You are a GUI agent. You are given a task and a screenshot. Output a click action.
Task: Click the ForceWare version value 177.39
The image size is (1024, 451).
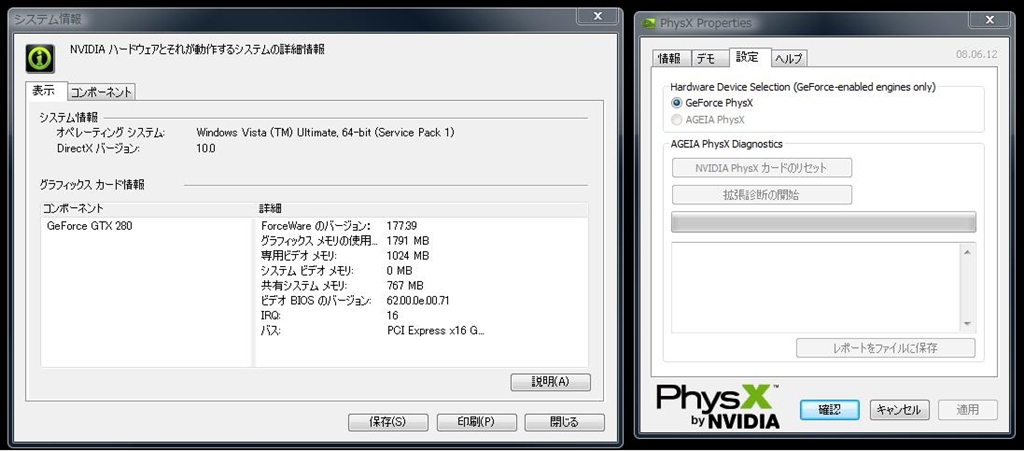(402, 226)
